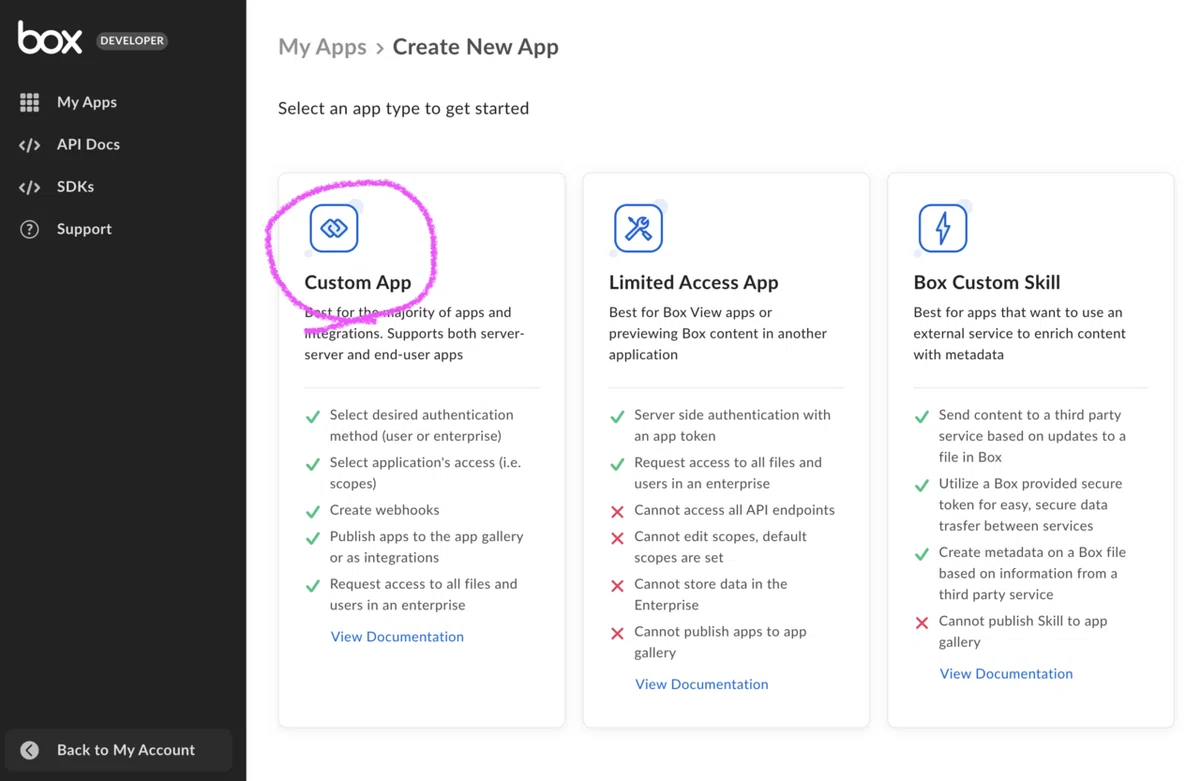
Task: Click the Box logo in the sidebar
Action: click(50, 38)
